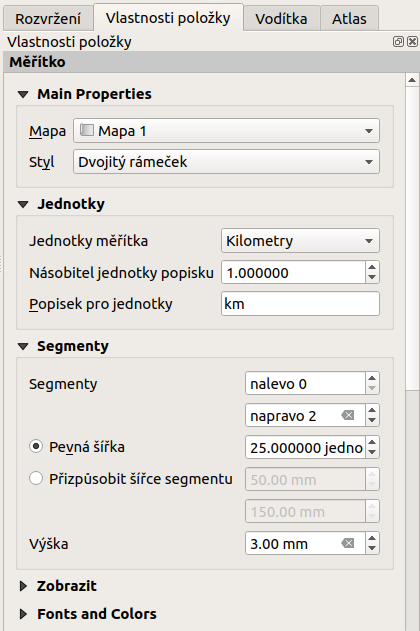The image size is (420, 631).
Task: Decrease the nalevo 0 segments value
Action: pyautogui.click(x=372, y=388)
